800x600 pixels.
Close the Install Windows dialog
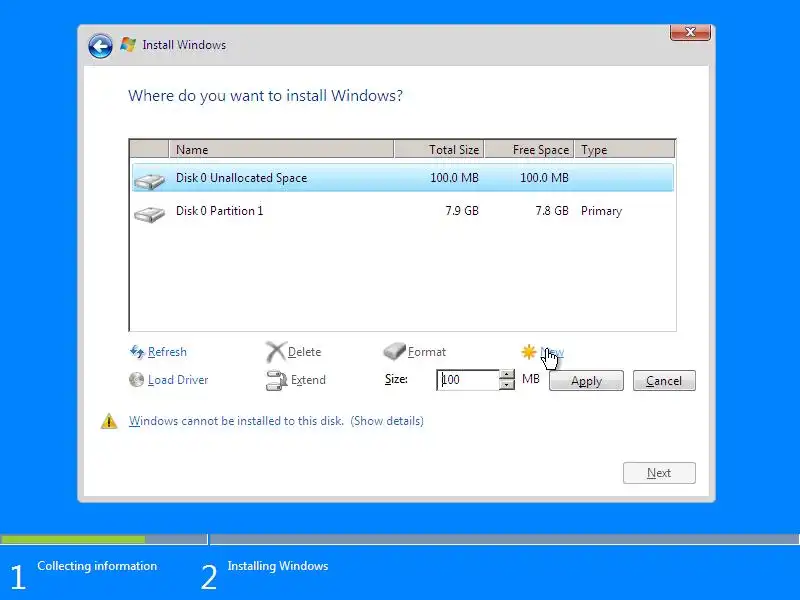(x=690, y=32)
